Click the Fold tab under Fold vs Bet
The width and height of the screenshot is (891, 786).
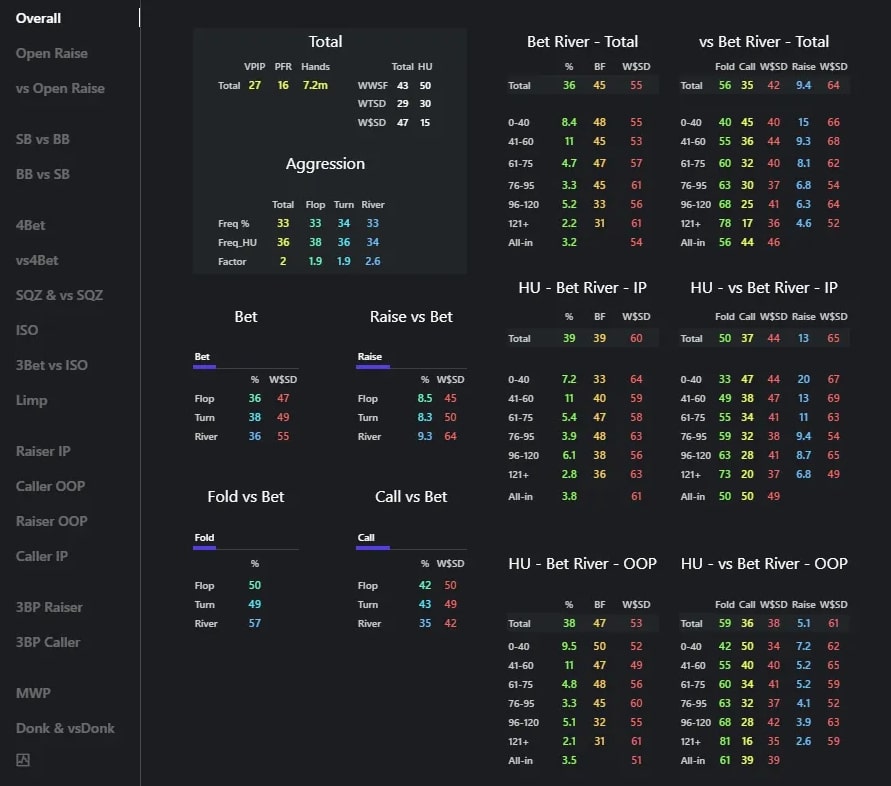(204, 538)
